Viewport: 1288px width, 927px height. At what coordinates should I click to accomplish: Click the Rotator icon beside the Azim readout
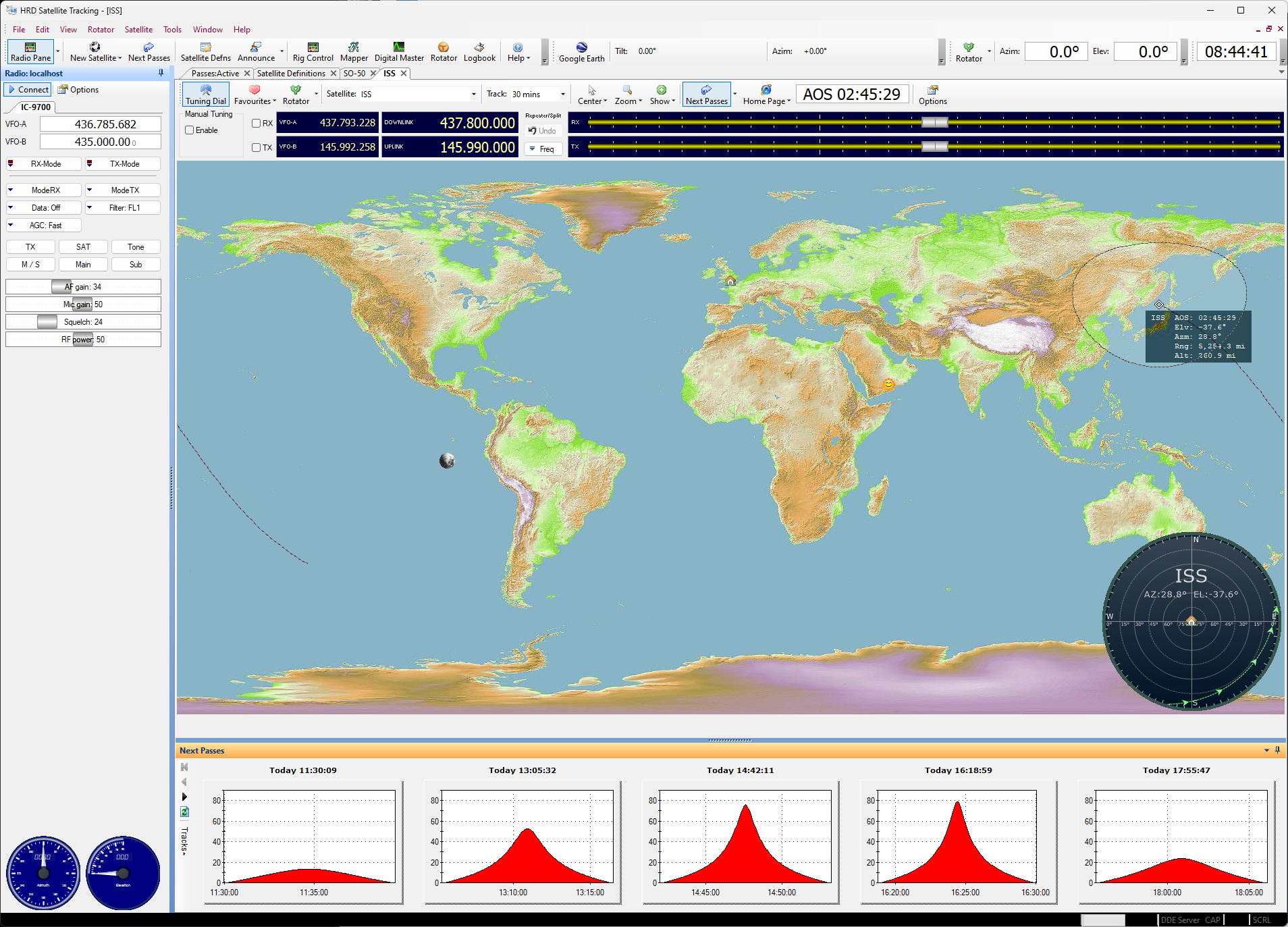[x=969, y=52]
